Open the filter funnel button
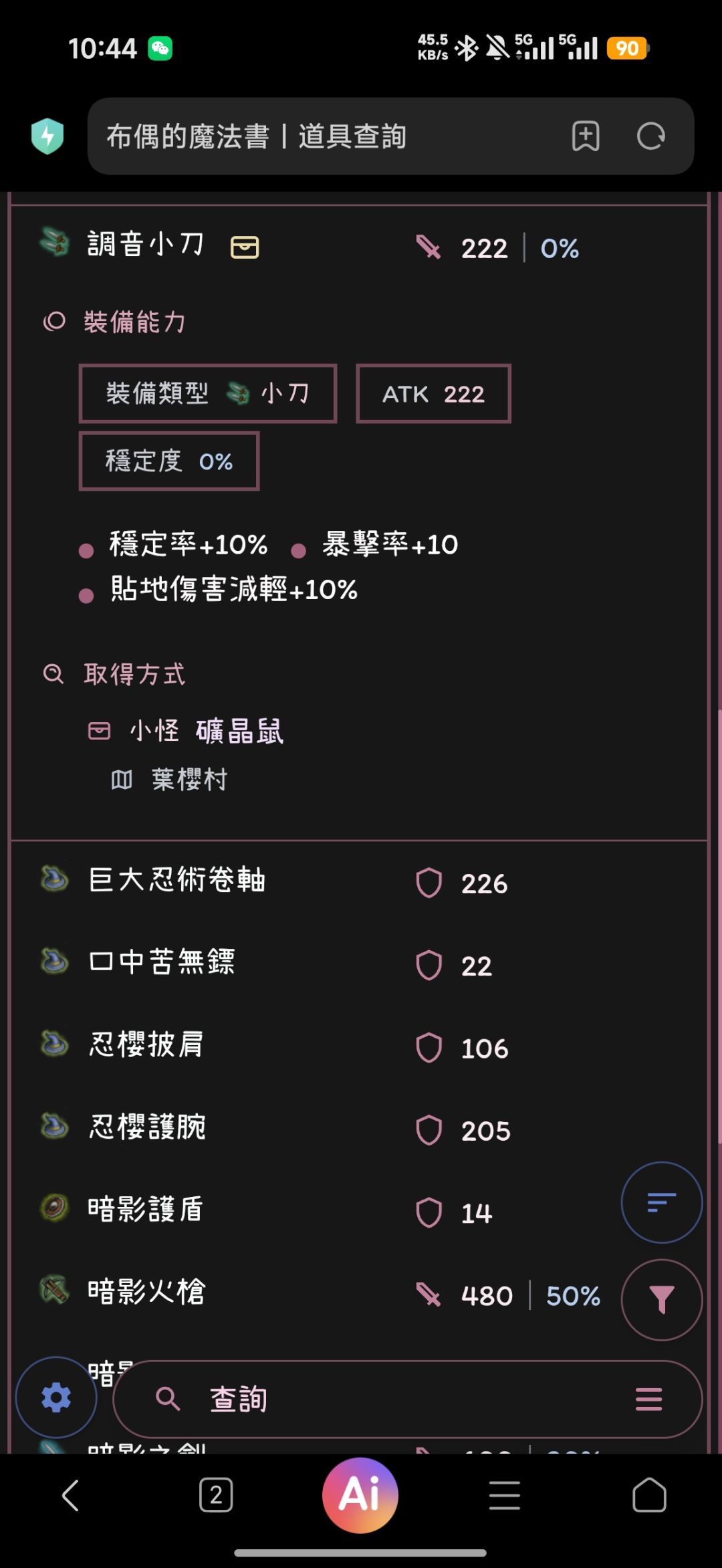722x1568 pixels. click(661, 1300)
